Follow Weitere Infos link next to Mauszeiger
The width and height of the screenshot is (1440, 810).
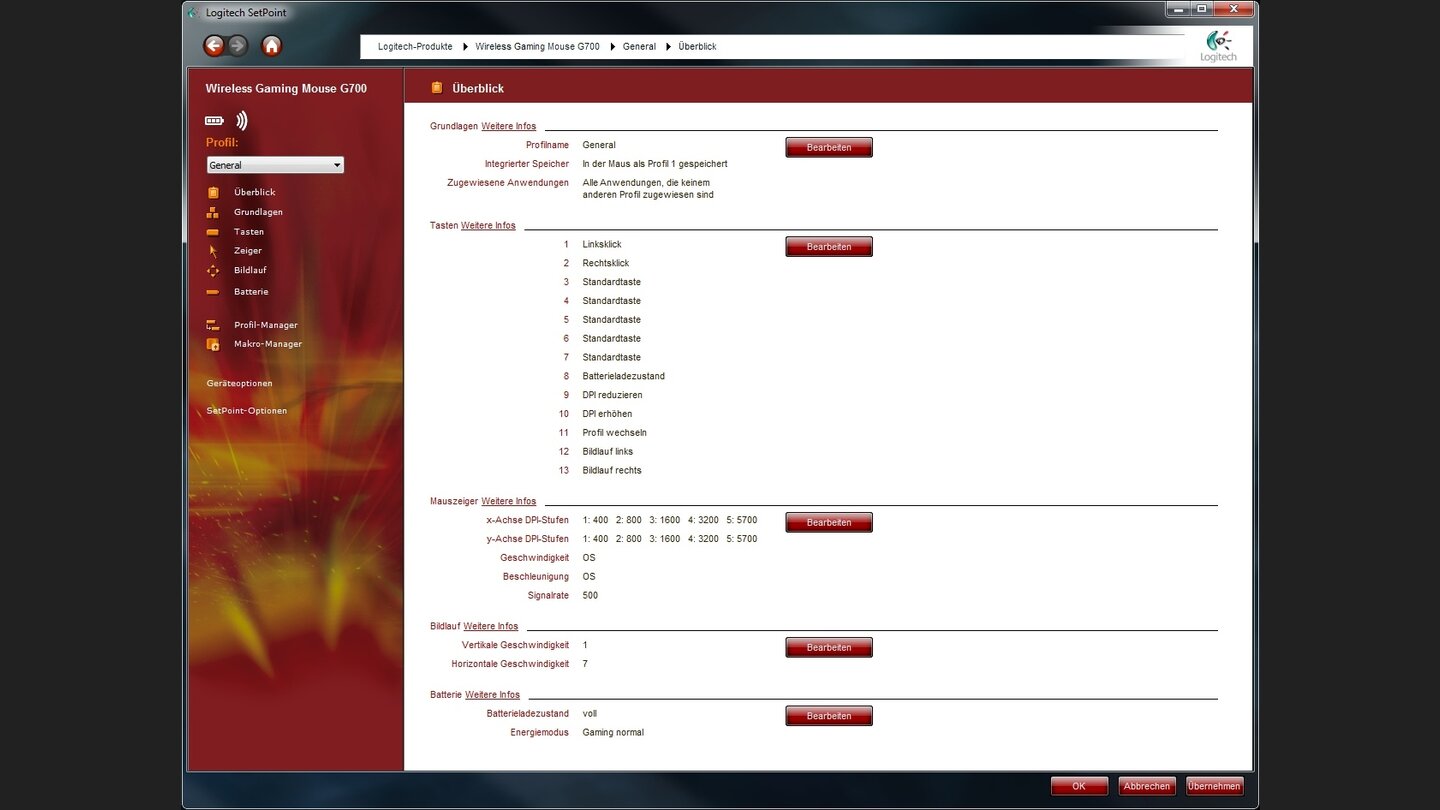pos(509,501)
